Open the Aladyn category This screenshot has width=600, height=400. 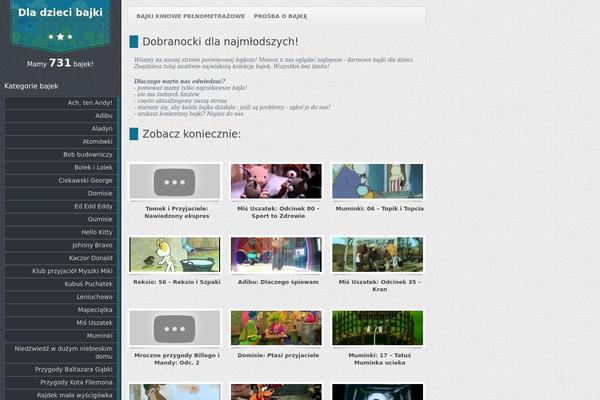tap(61, 129)
